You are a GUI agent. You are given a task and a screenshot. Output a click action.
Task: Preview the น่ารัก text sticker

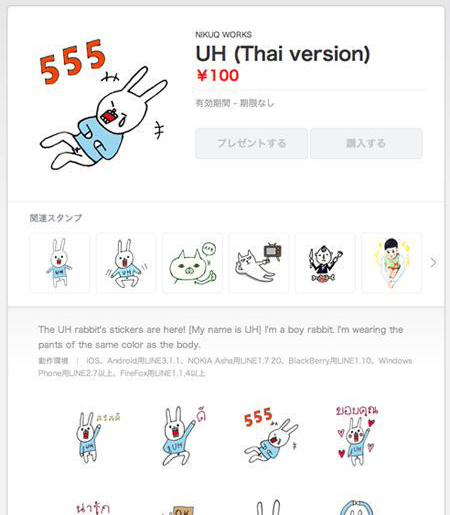click(x=93, y=507)
